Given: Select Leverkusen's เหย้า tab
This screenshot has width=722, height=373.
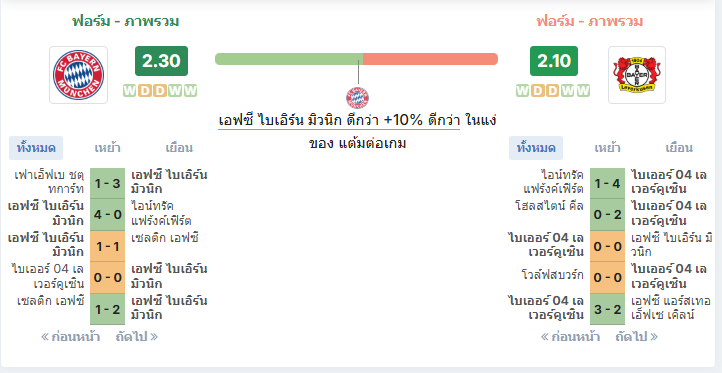Looking at the screenshot, I should pyautogui.click(x=607, y=148).
